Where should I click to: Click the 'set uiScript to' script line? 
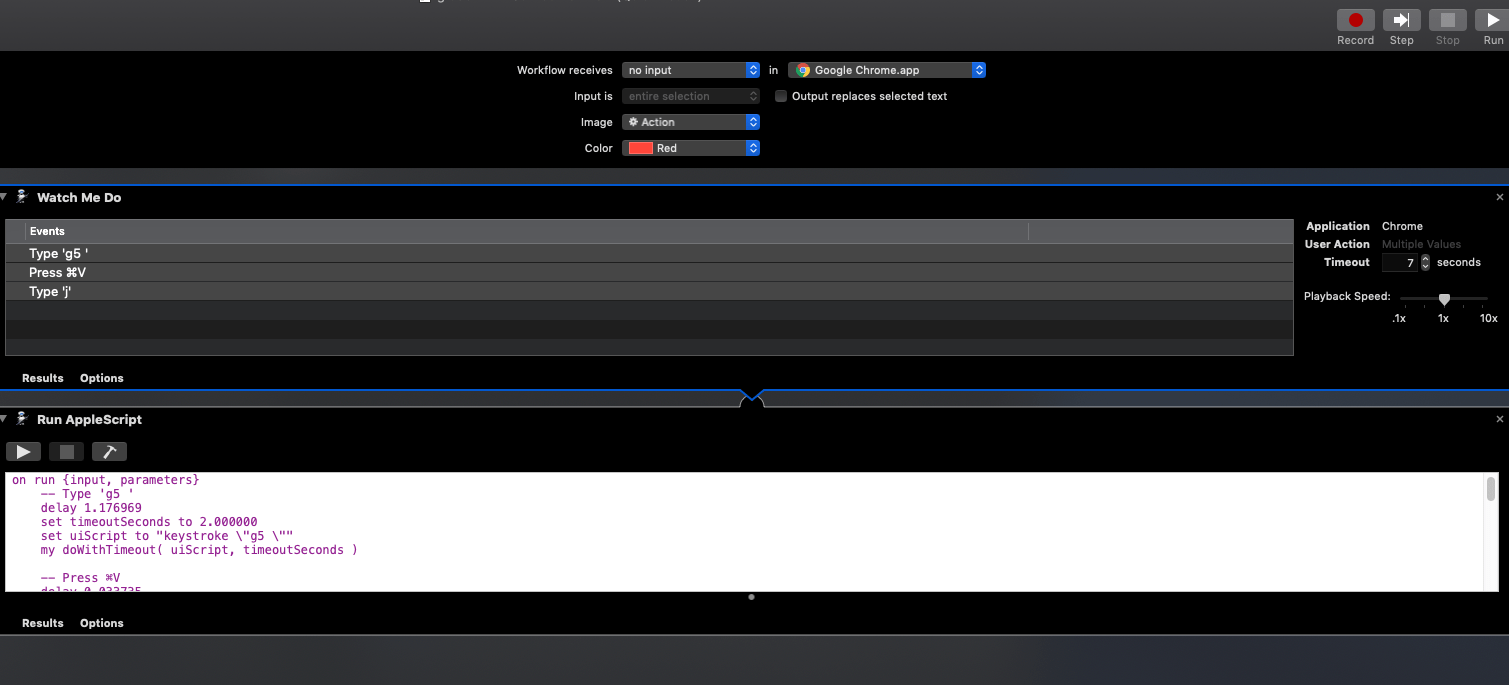point(167,536)
